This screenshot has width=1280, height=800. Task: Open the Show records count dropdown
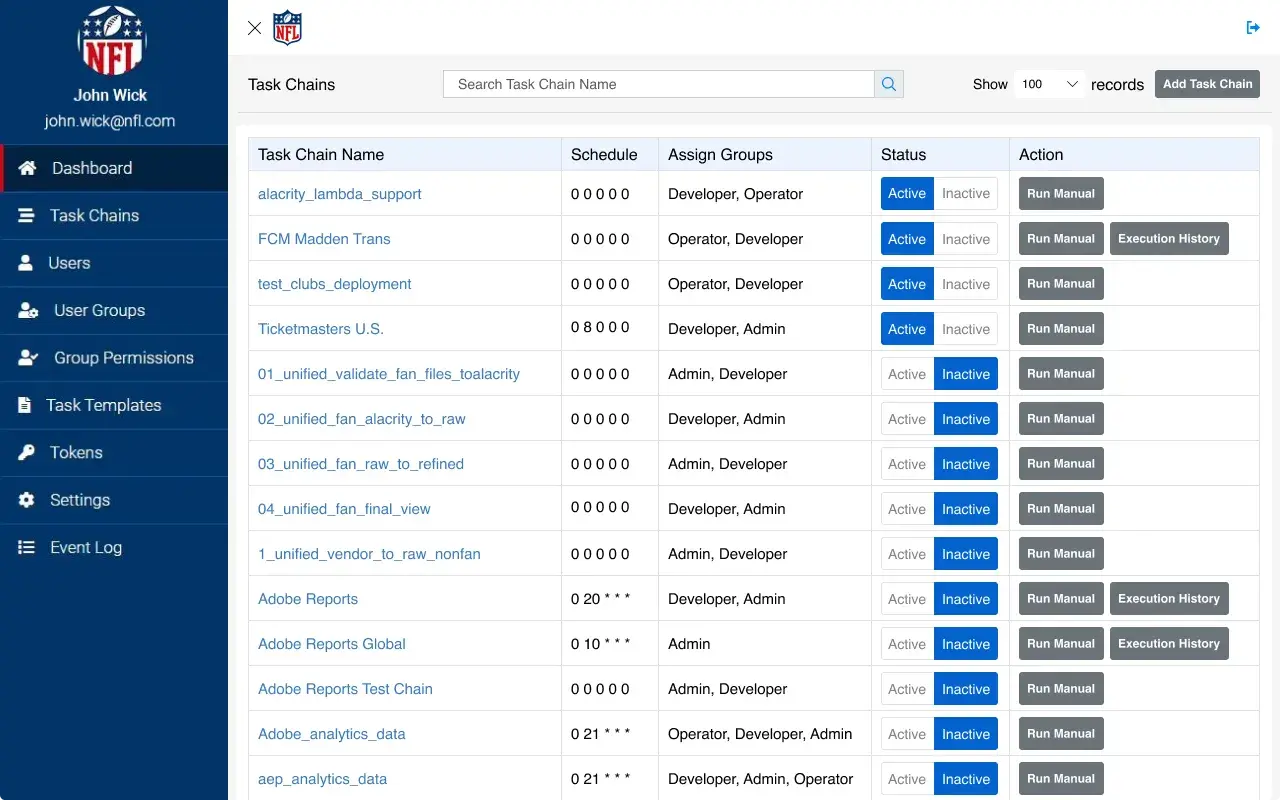pyautogui.click(x=1049, y=84)
